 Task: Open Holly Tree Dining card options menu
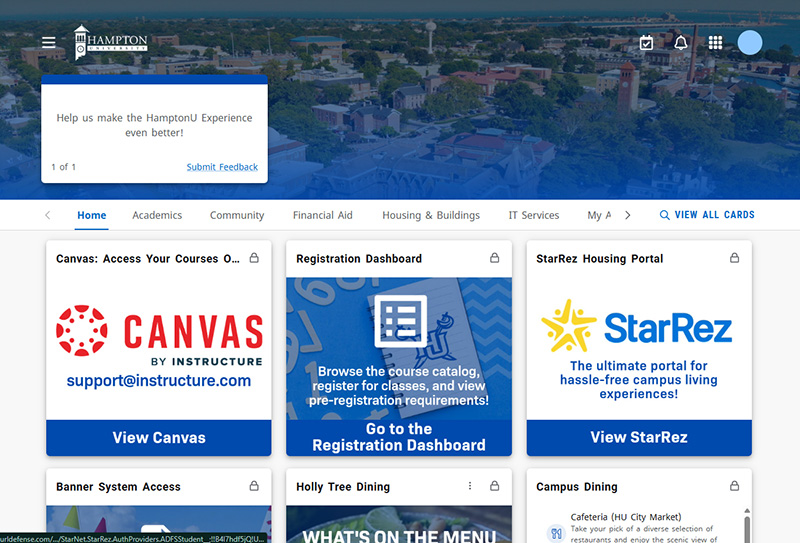(470, 486)
